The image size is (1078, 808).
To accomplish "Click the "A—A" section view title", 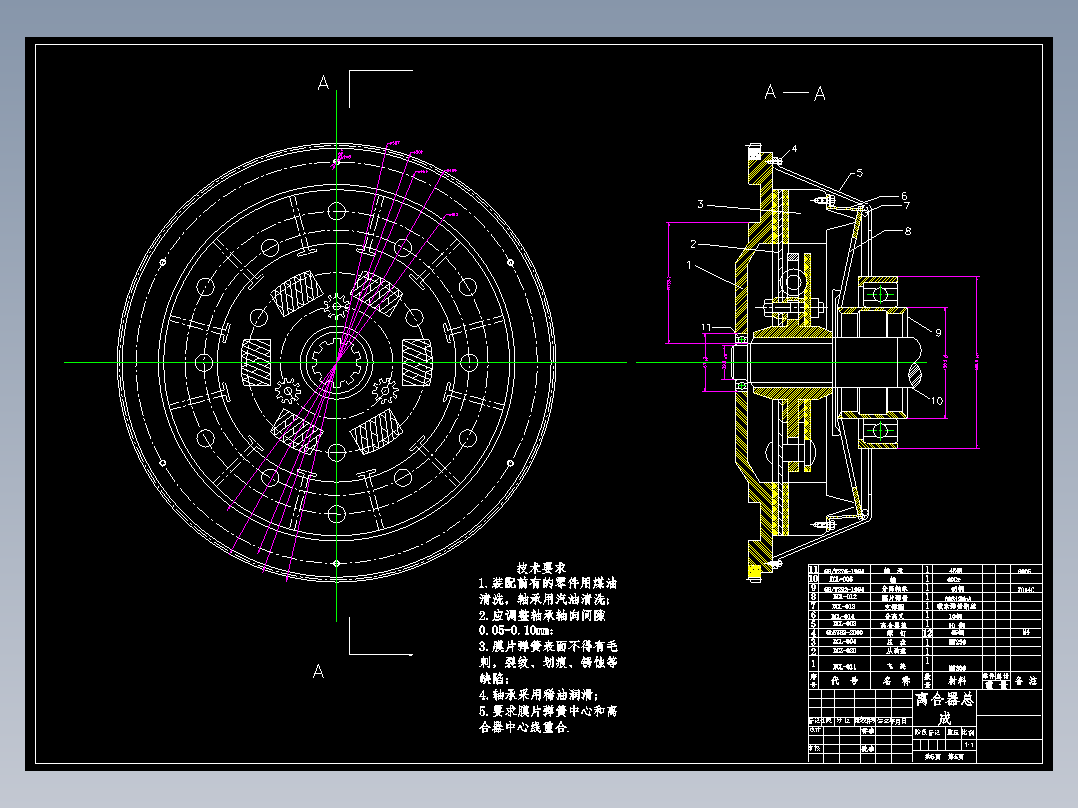I will (x=795, y=92).
